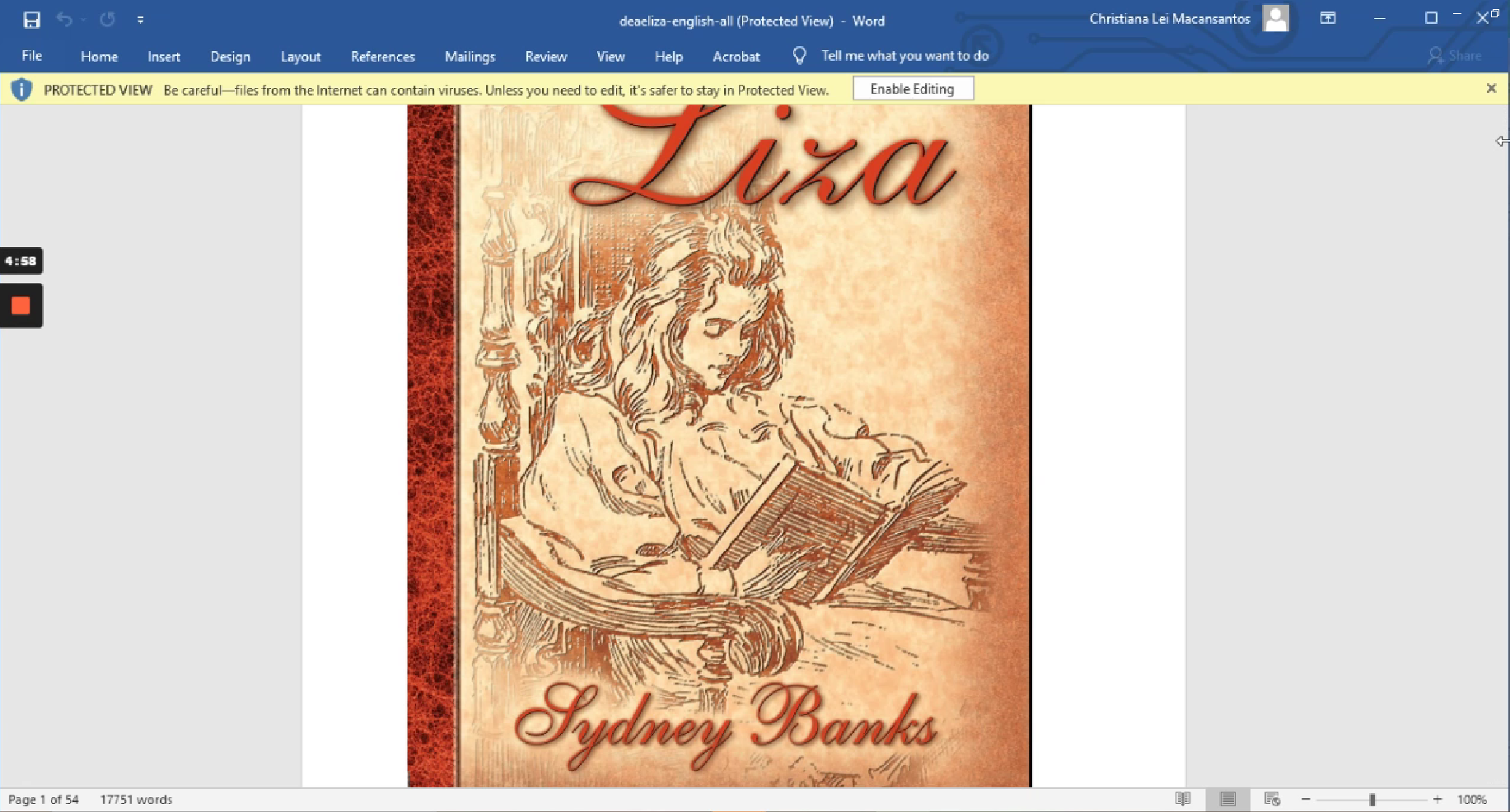
Task: Click the zoom out minus button
Action: tap(1306, 799)
